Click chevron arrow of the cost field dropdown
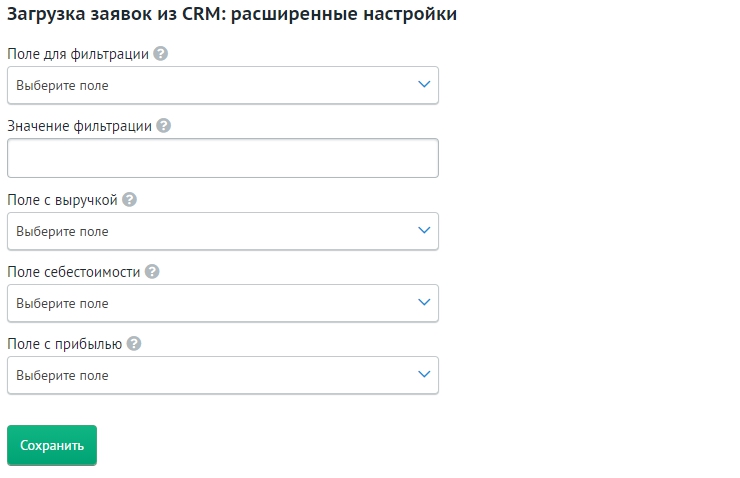The height and width of the screenshot is (478, 740). (425, 303)
